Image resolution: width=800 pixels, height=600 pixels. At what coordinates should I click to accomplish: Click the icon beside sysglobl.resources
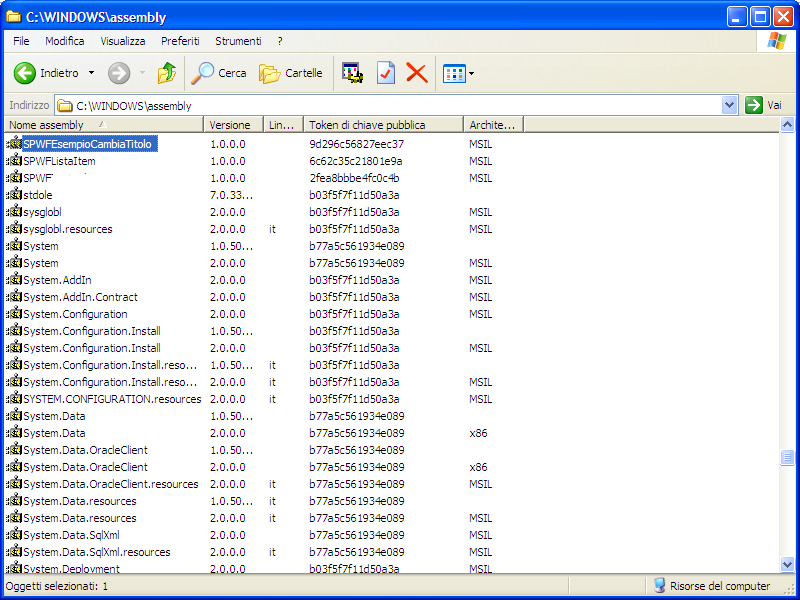(14, 229)
